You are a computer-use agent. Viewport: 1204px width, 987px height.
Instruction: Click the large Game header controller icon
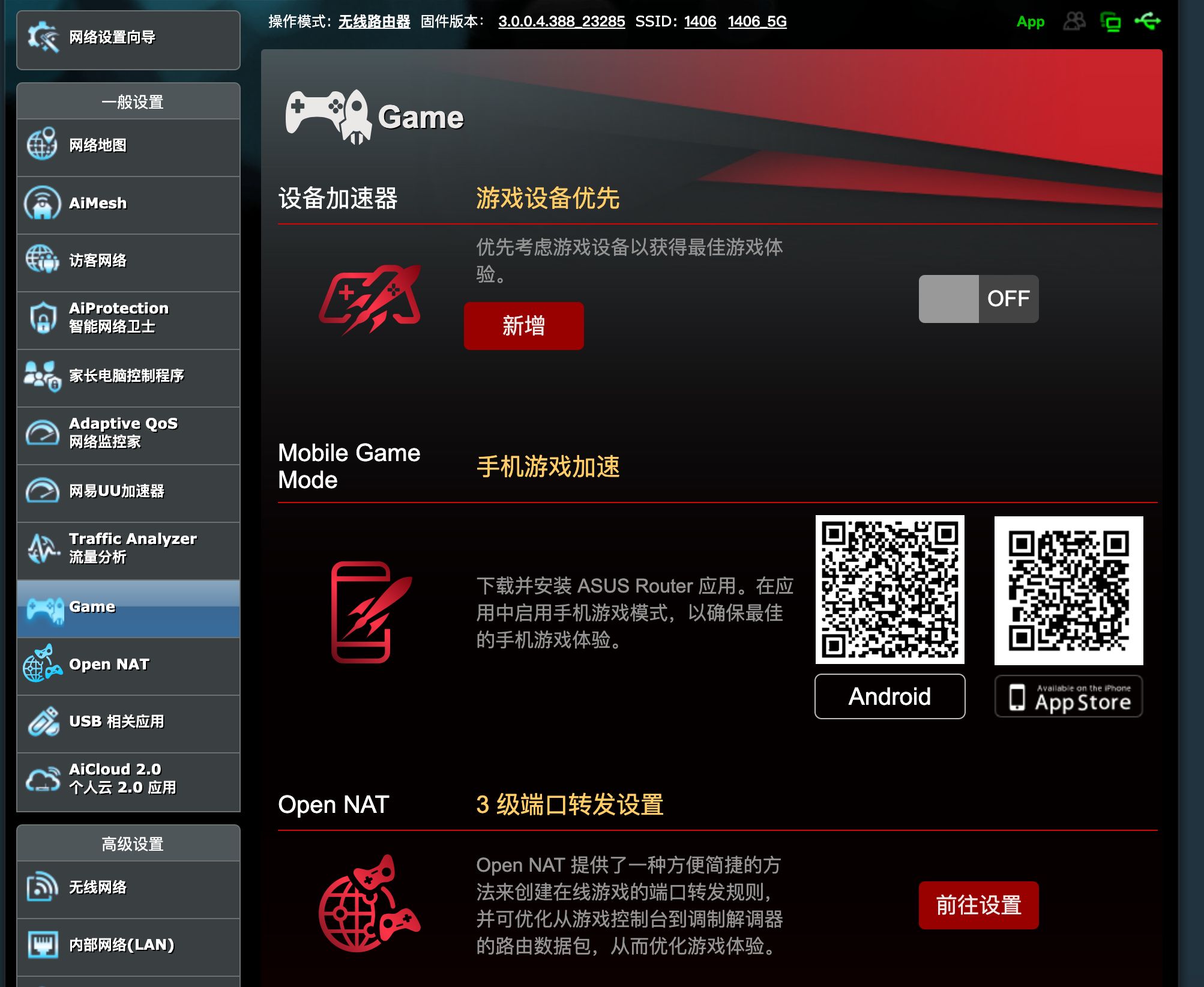330,116
